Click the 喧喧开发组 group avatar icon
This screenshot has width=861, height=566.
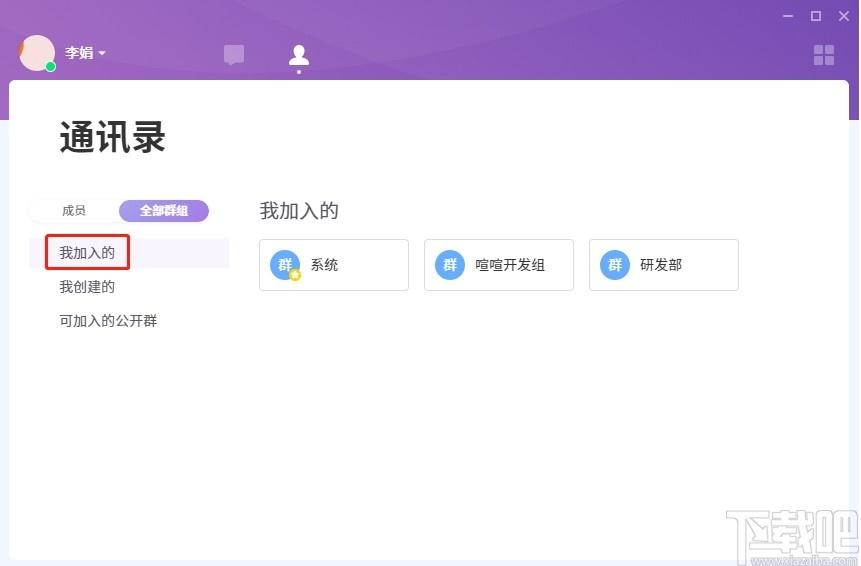pos(450,265)
